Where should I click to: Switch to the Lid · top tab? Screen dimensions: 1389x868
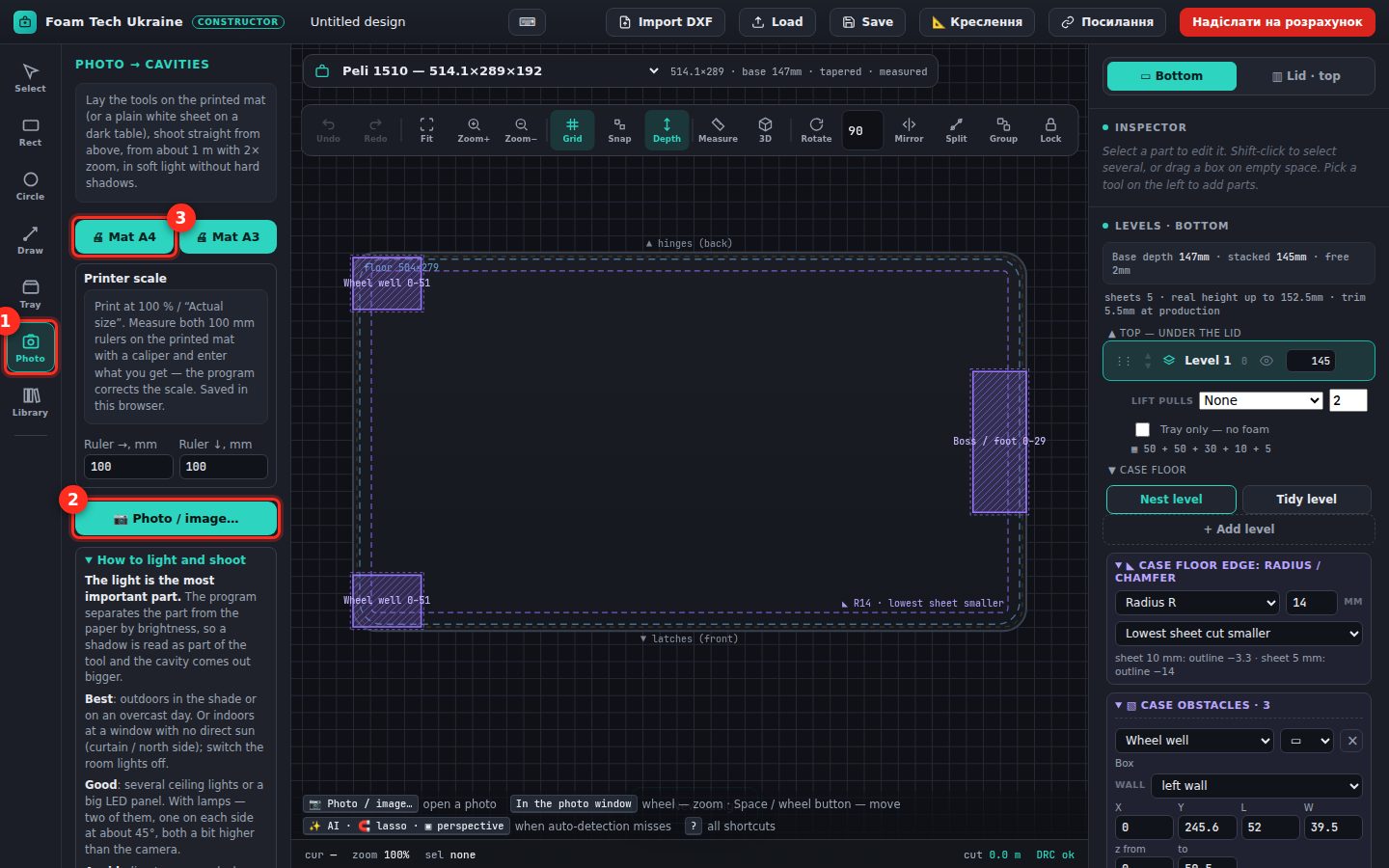click(1306, 76)
